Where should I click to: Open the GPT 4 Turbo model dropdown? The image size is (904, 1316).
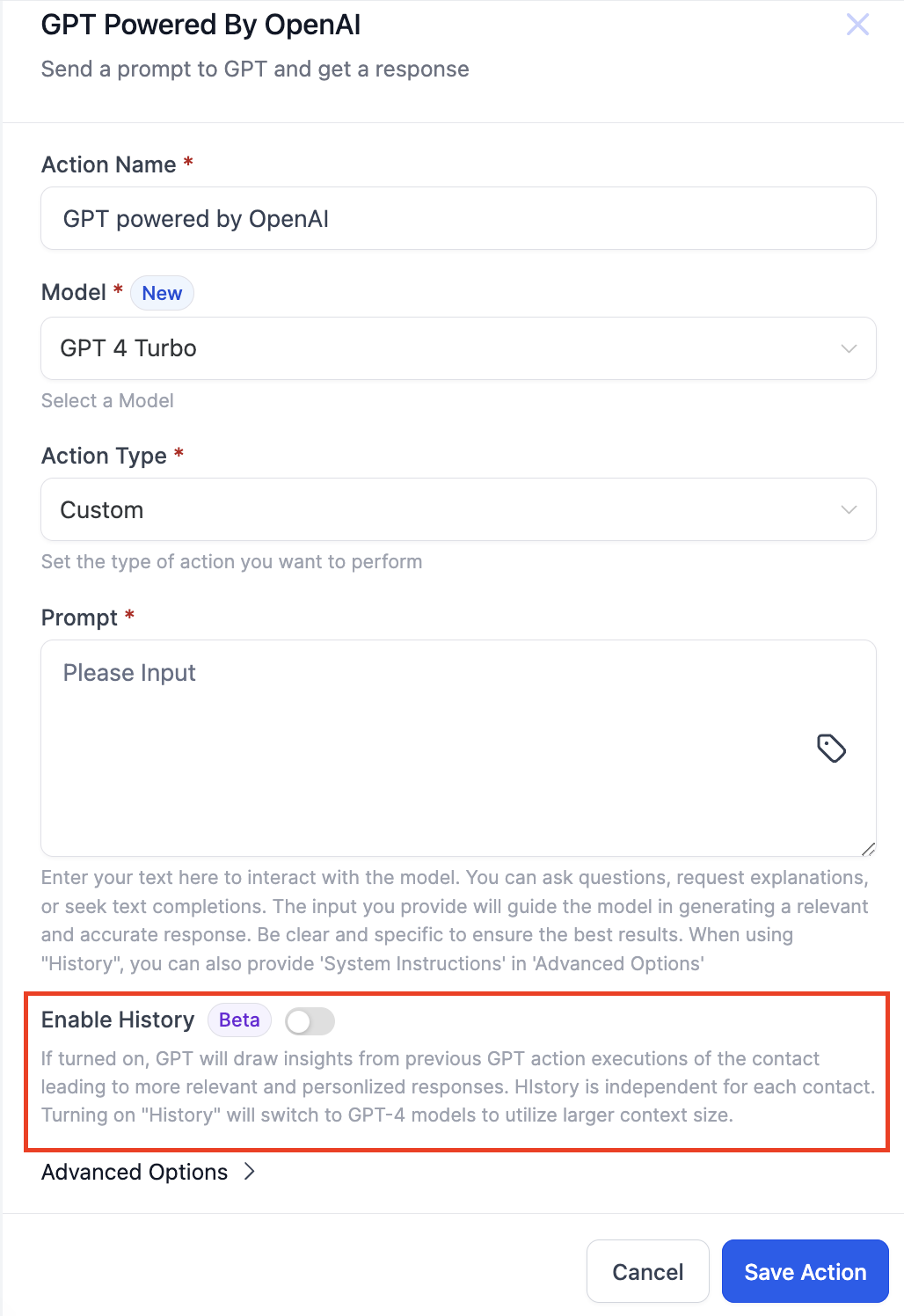pyautogui.click(x=458, y=348)
